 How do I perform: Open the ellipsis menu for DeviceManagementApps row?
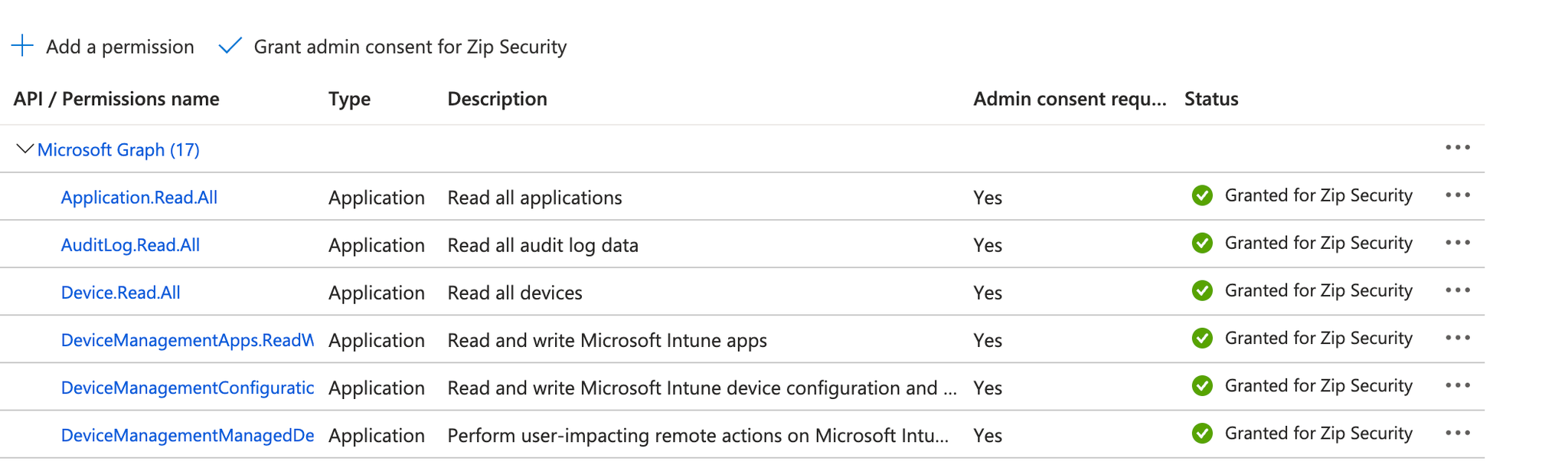pyautogui.click(x=1457, y=338)
